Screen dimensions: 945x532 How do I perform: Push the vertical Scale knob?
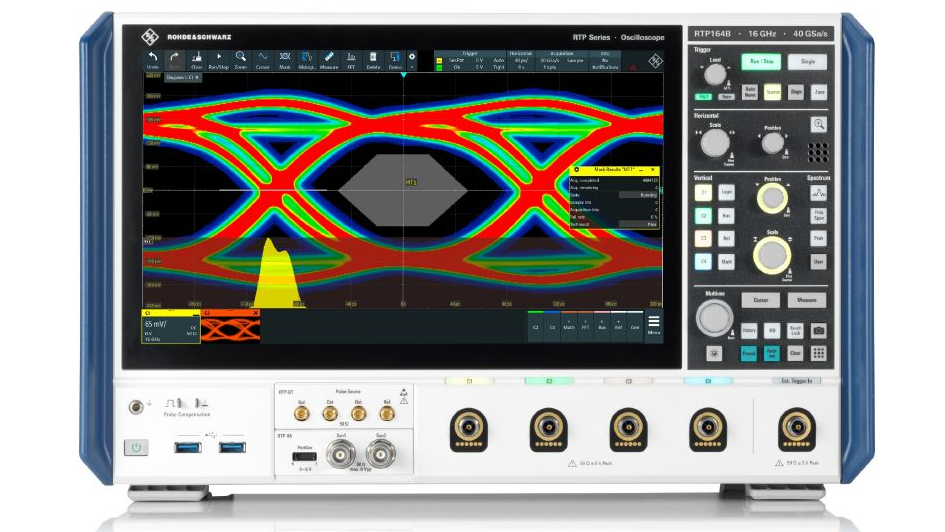[772, 255]
